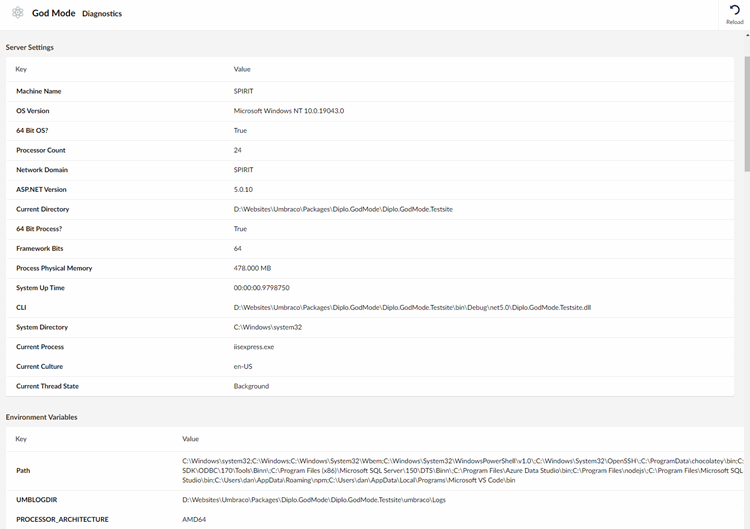Screen dimensions: 750x529
Task: Click the Reload icon button
Action: pyautogui.click(x=734, y=15)
